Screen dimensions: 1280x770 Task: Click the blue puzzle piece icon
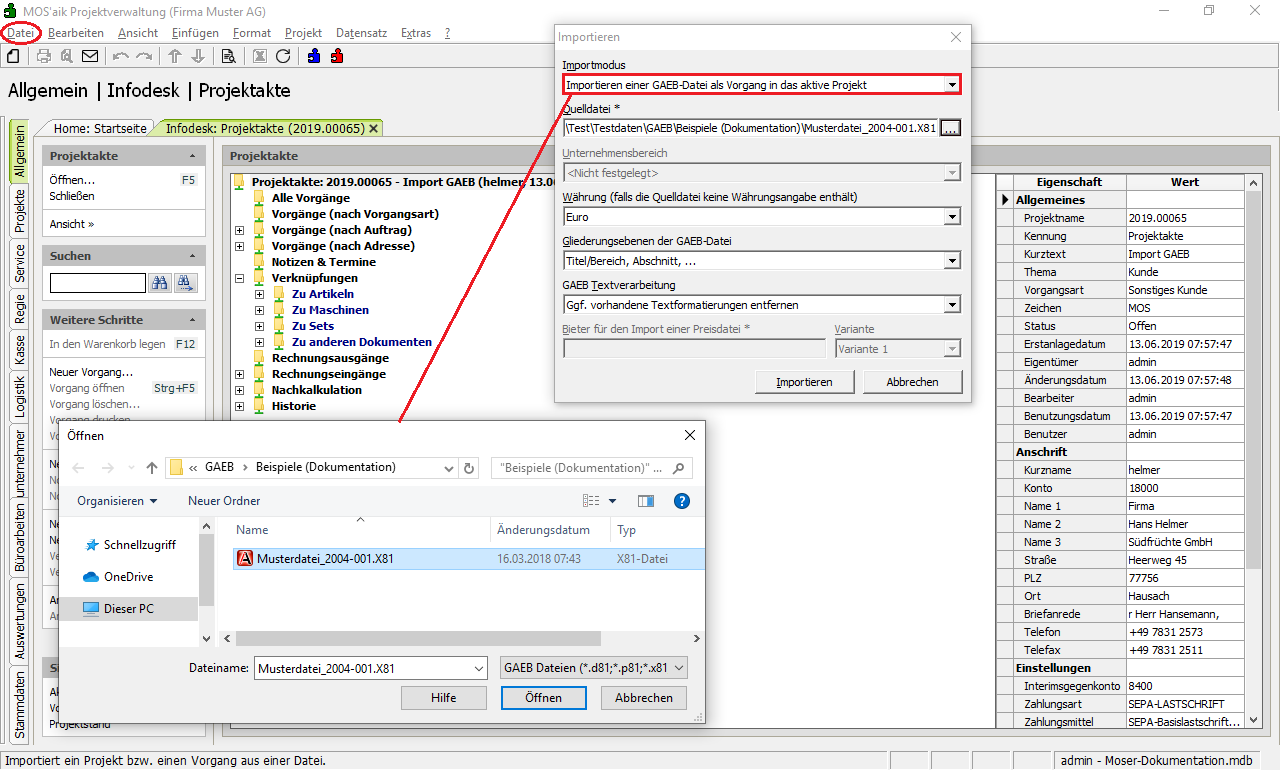pyautogui.click(x=314, y=56)
